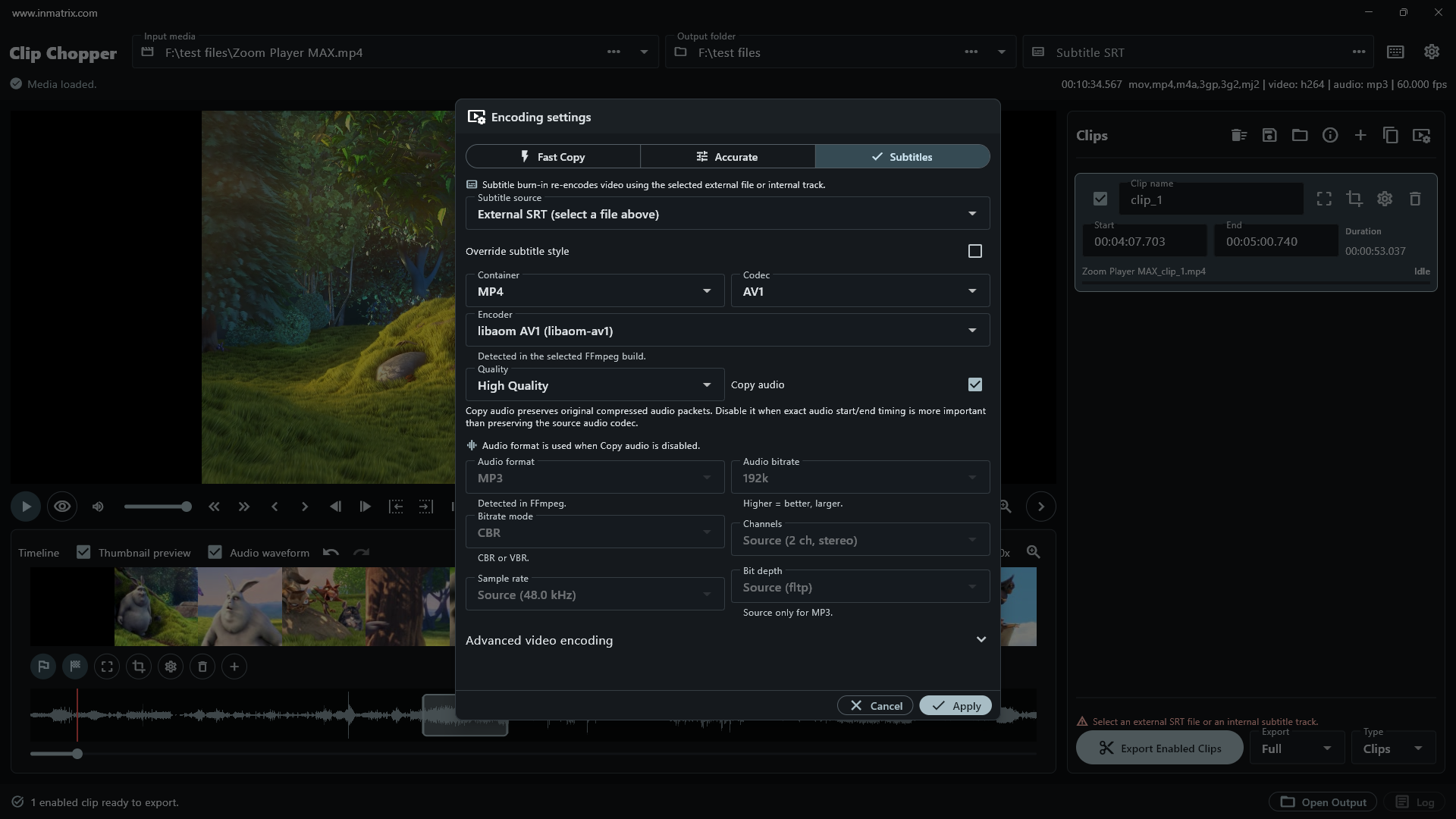Viewport: 1456px width, 819px height.
Task: Click the trash button below timeline thumbnails
Action: tap(202, 667)
